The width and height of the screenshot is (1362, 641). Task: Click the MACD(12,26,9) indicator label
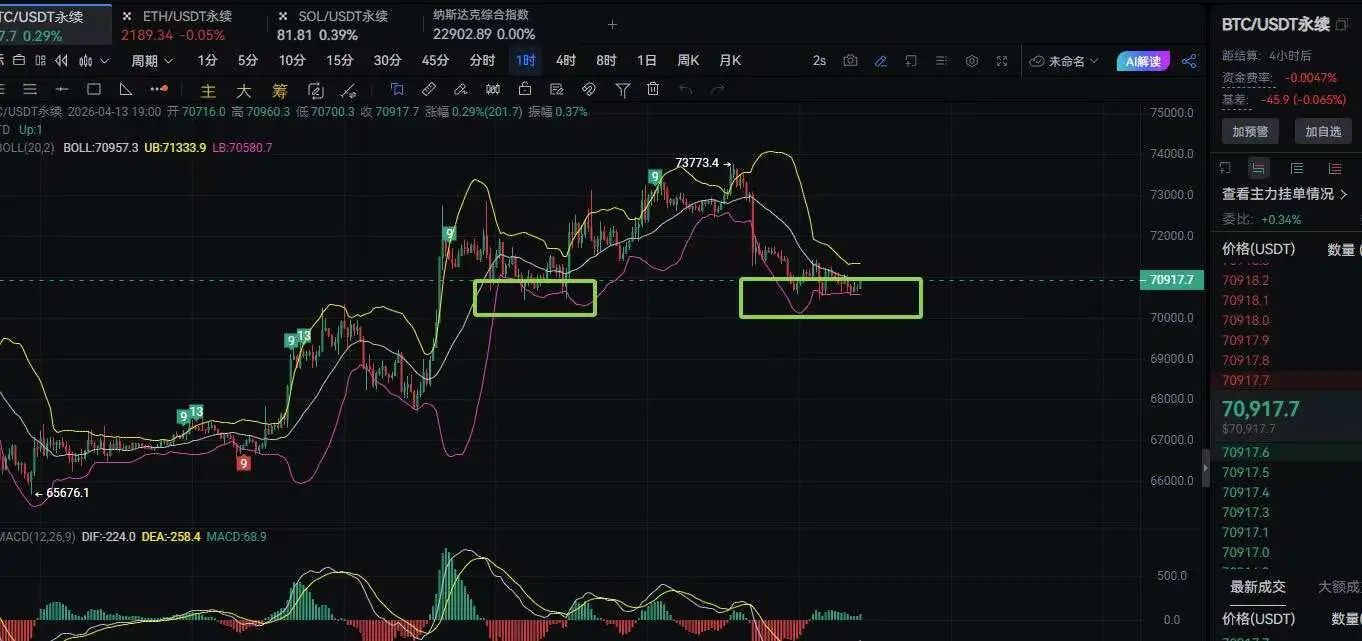37,537
